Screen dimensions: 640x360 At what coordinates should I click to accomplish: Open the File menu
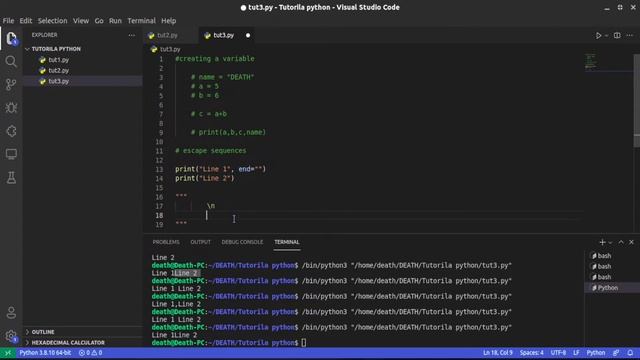8,21
